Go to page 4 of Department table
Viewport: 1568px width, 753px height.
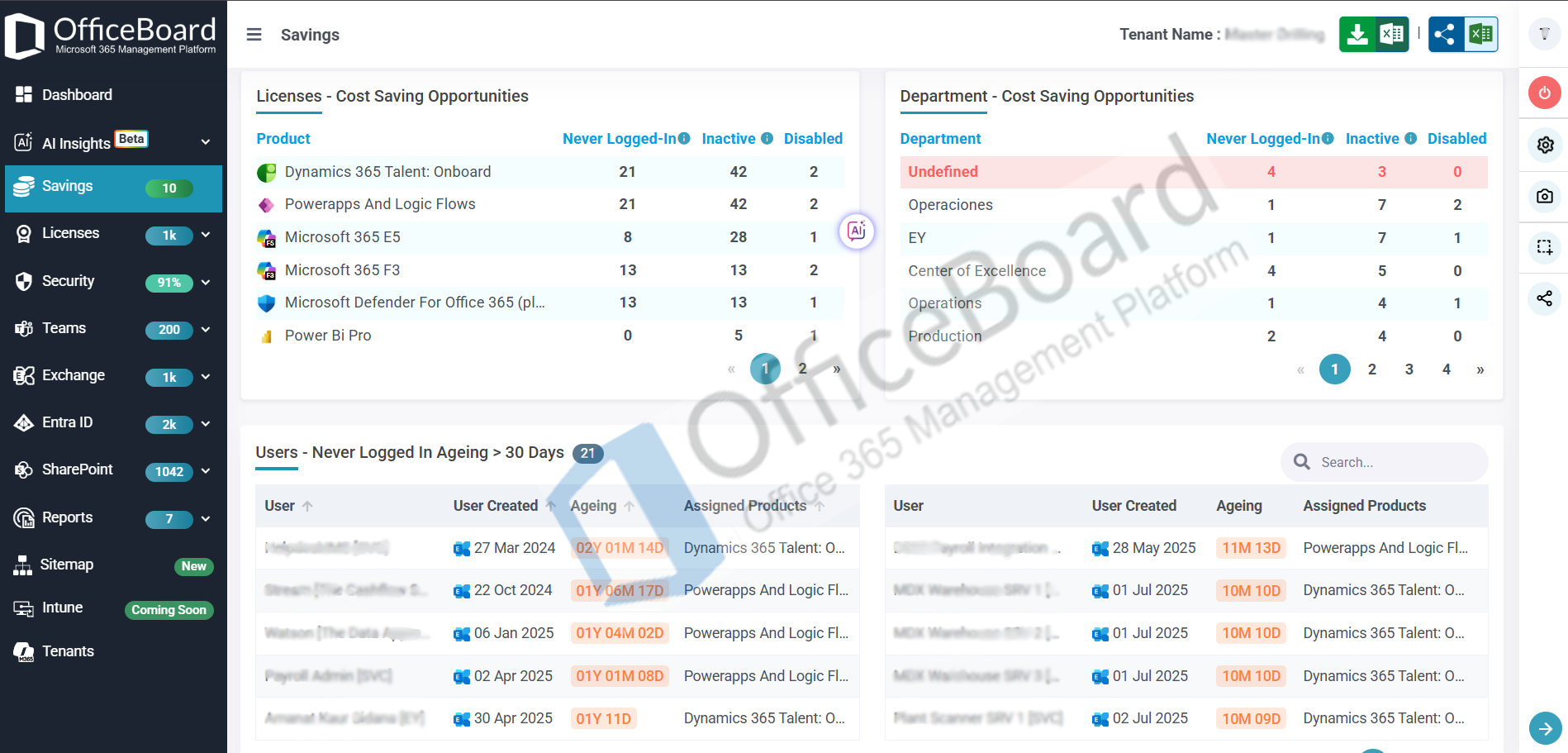point(1447,369)
